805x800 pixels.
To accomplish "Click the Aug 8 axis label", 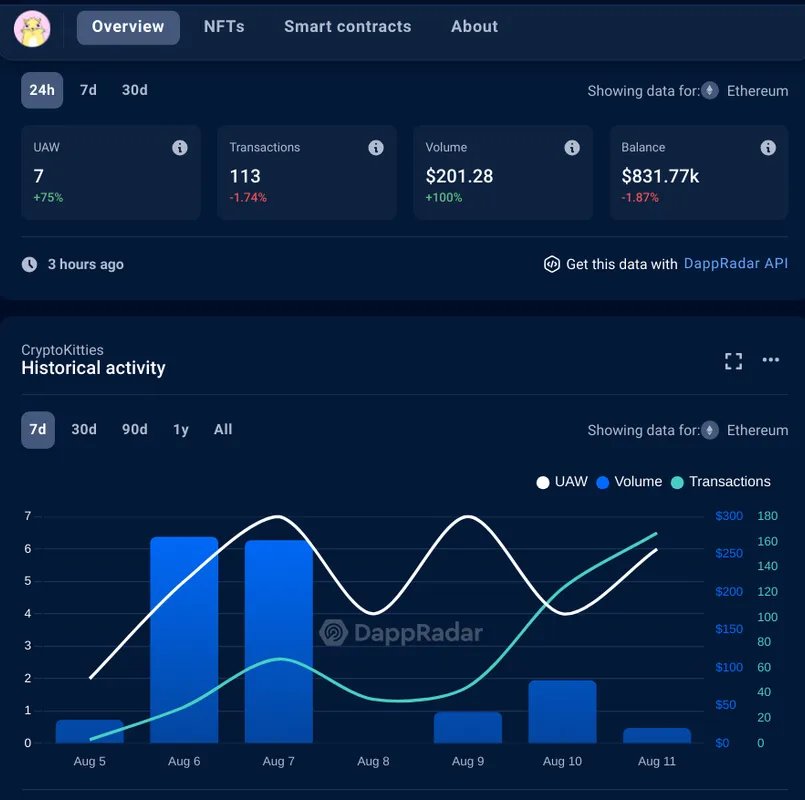I will 373,761.
